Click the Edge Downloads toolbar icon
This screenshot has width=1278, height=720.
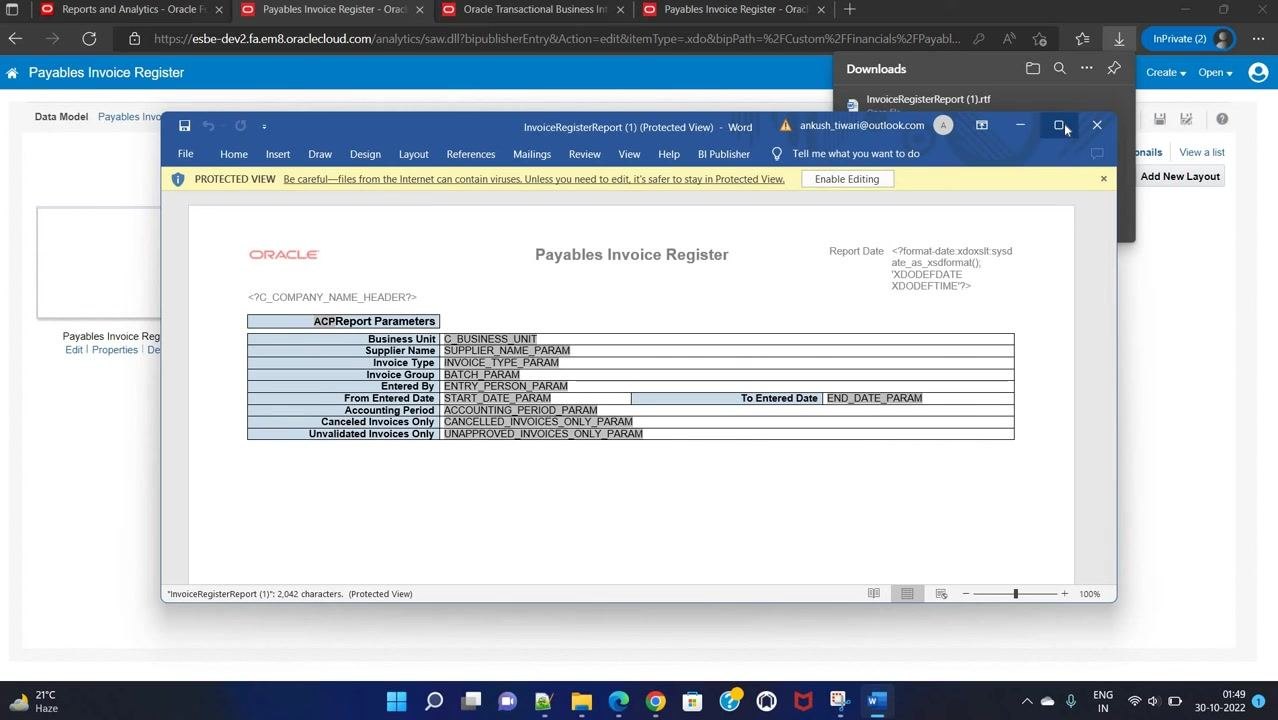[1119, 39]
